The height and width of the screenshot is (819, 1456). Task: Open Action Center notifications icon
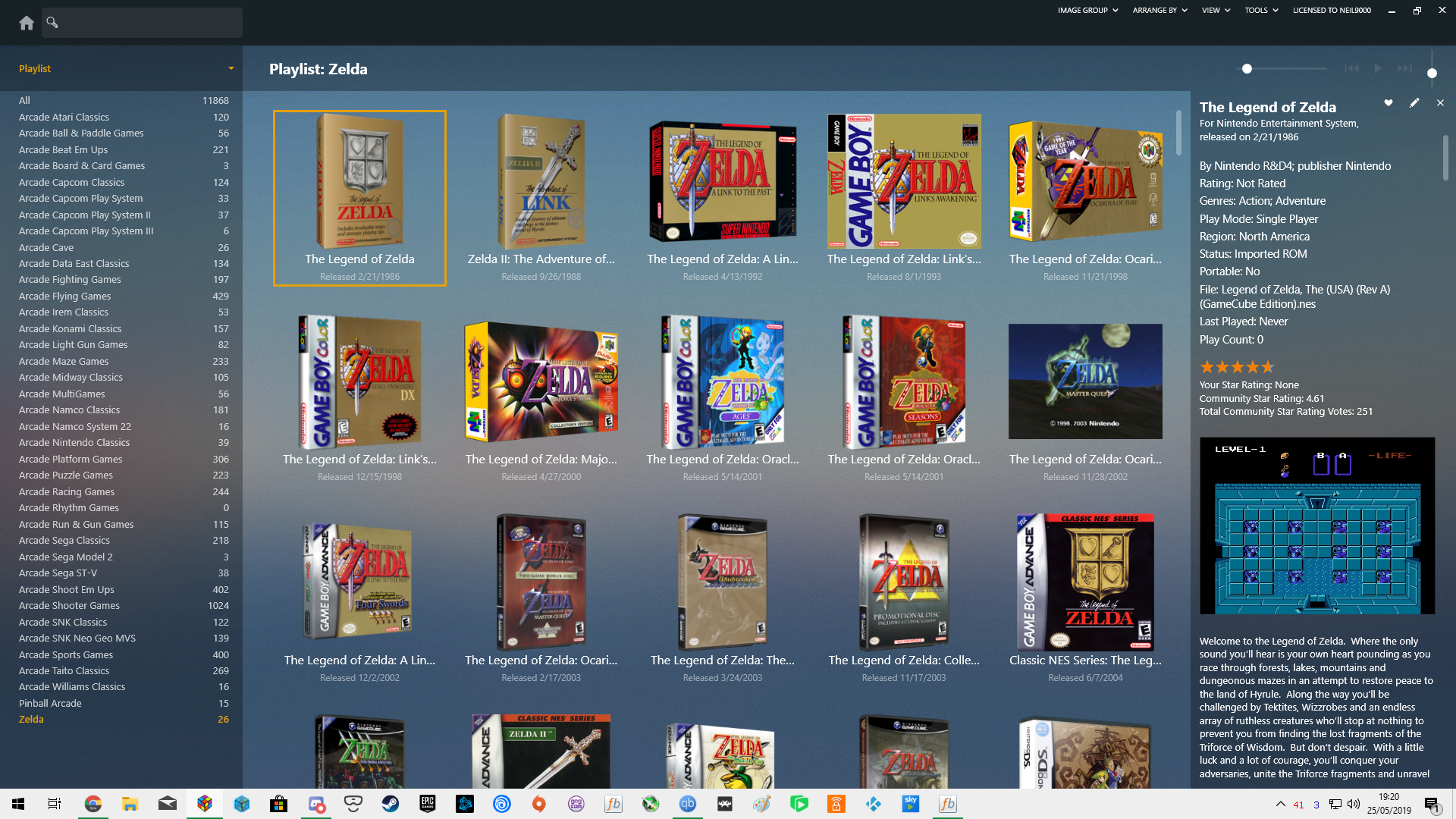point(1432,804)
